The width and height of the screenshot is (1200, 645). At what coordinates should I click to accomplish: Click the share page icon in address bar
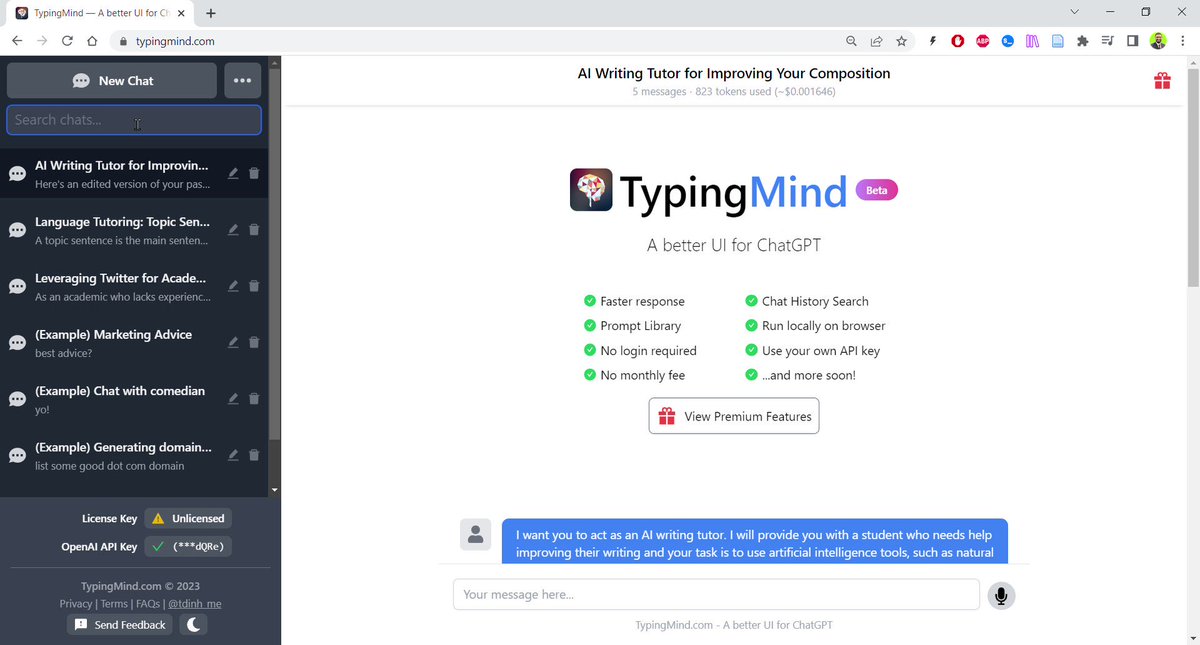[x=876, y=41]
